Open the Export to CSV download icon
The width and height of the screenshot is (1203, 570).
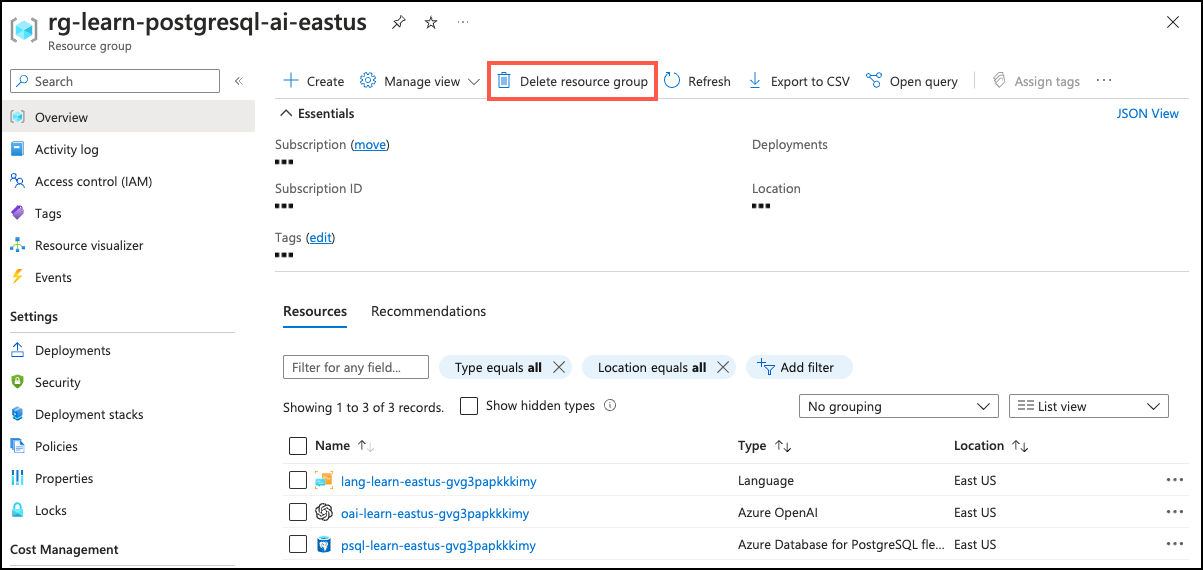pos(755,81)
